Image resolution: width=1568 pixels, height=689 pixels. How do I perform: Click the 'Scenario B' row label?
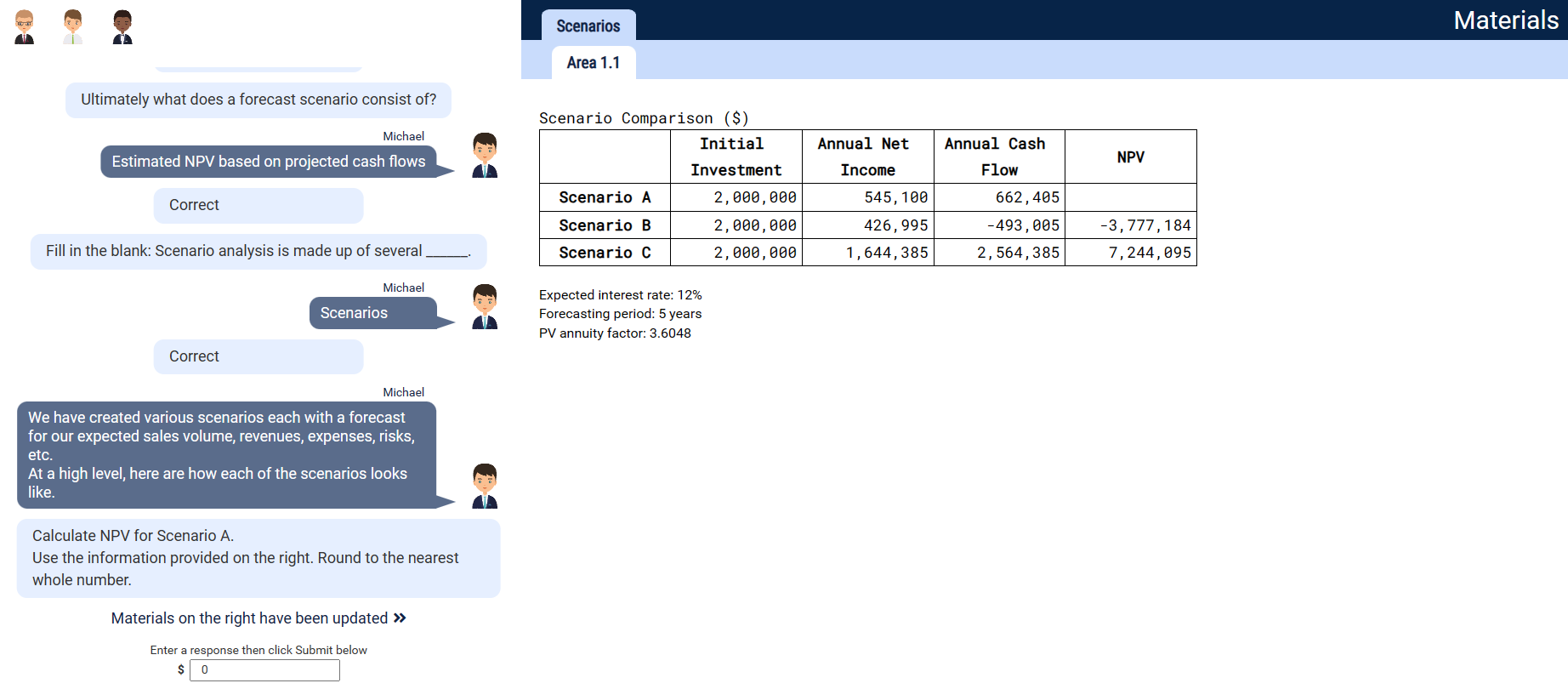605,225
